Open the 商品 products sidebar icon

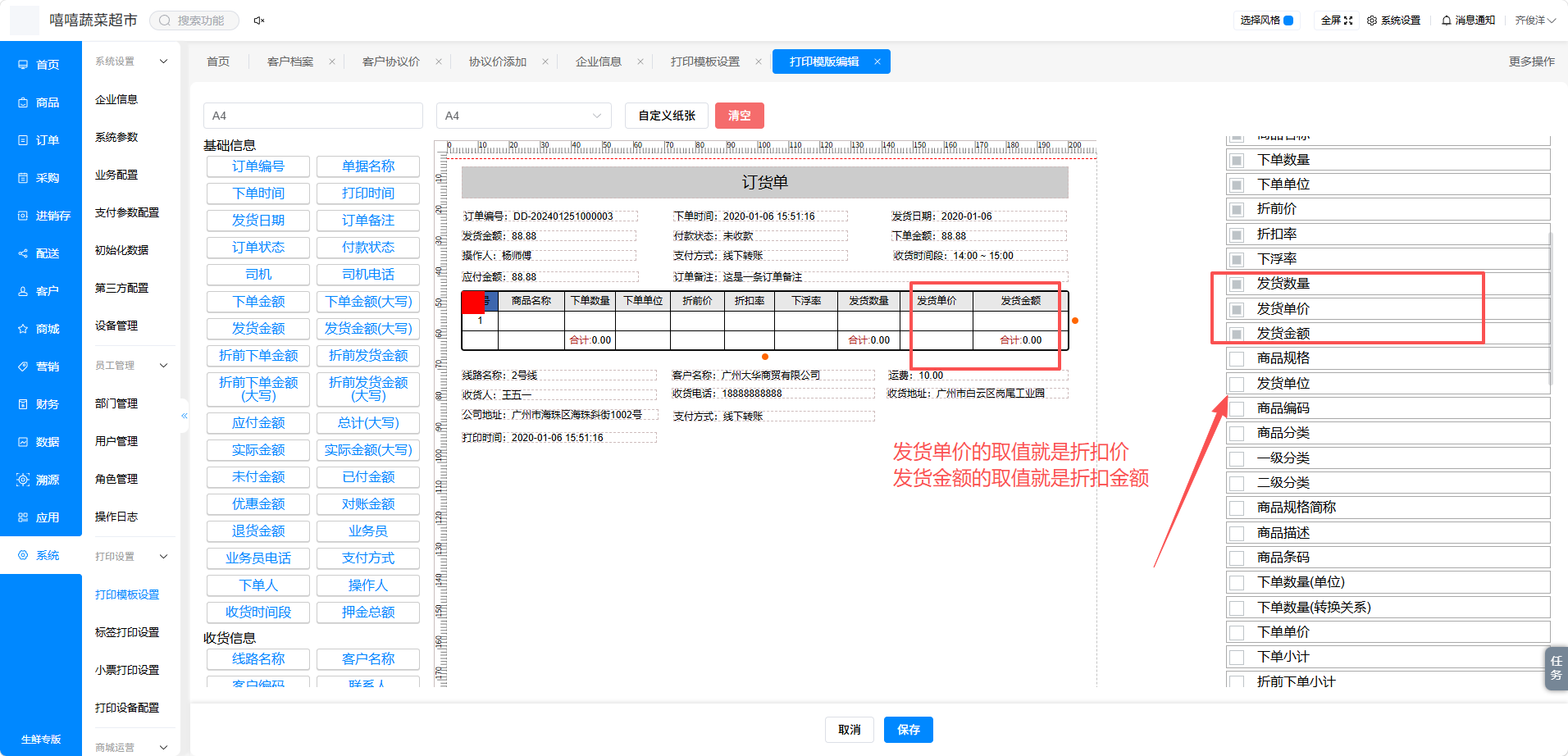point(23,102)
